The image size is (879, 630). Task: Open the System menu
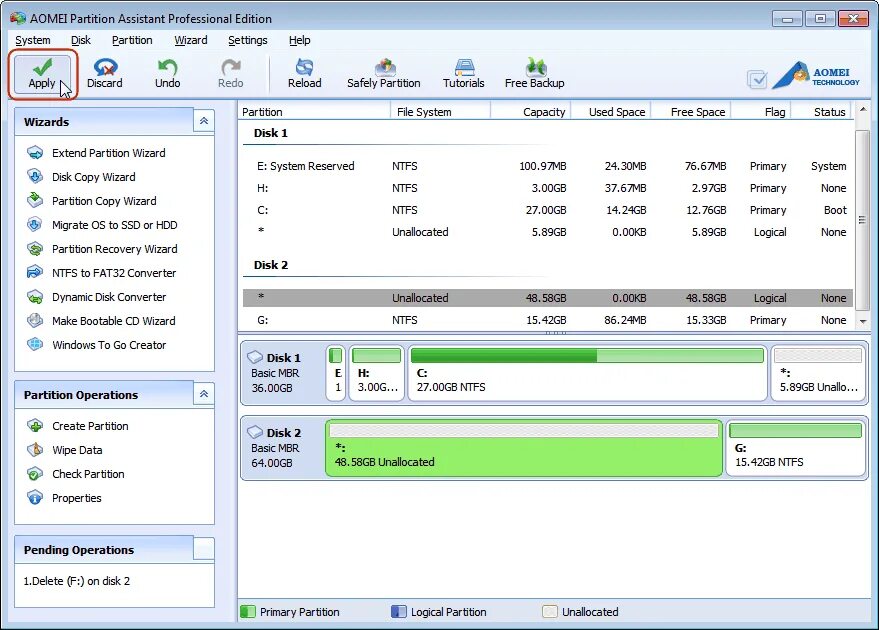pyautogui.click(x=33, y=40)
